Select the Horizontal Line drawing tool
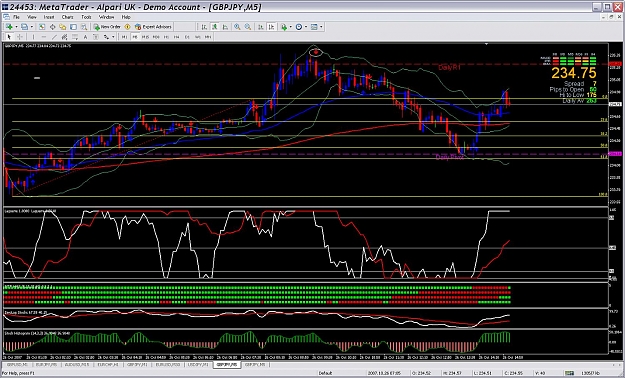 (44, 37)
